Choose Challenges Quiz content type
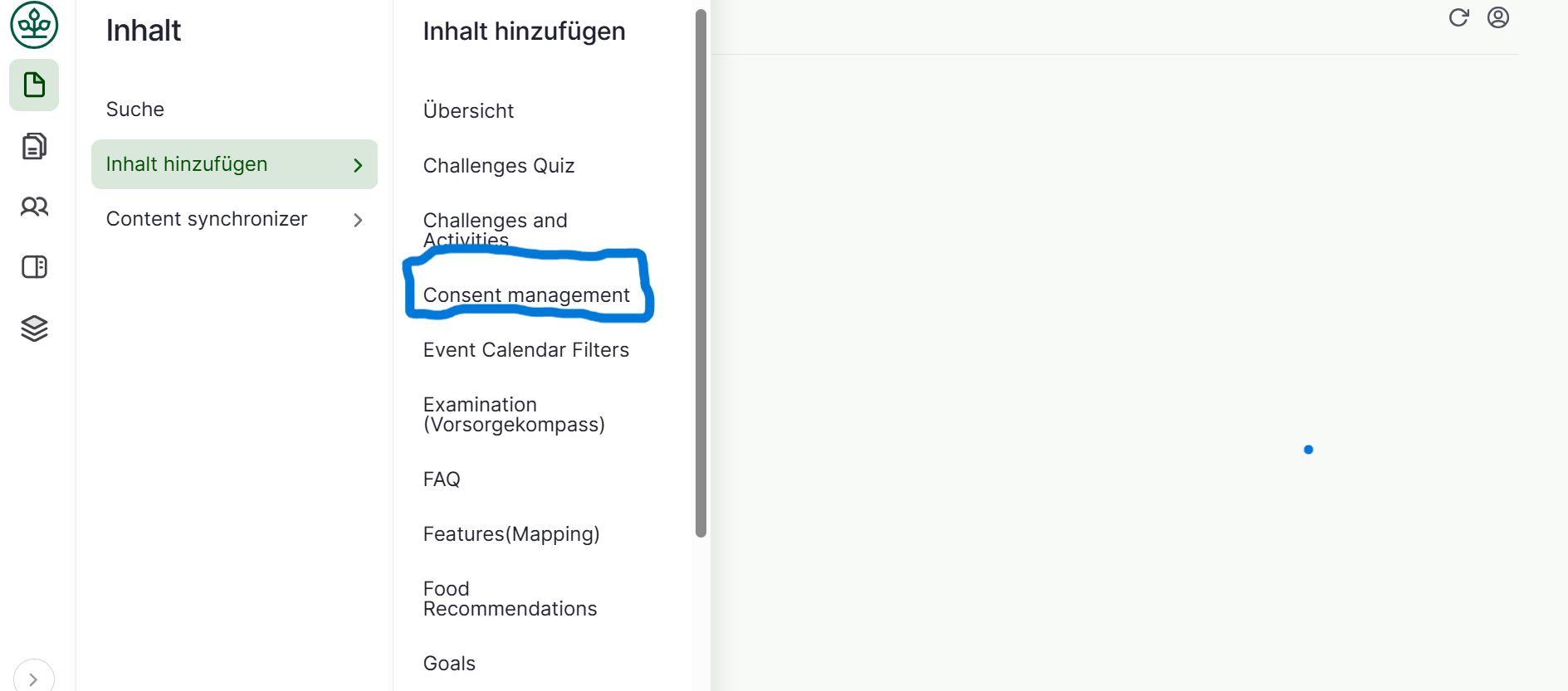This screenshot has width=1568, height=691. click(499, 166)
